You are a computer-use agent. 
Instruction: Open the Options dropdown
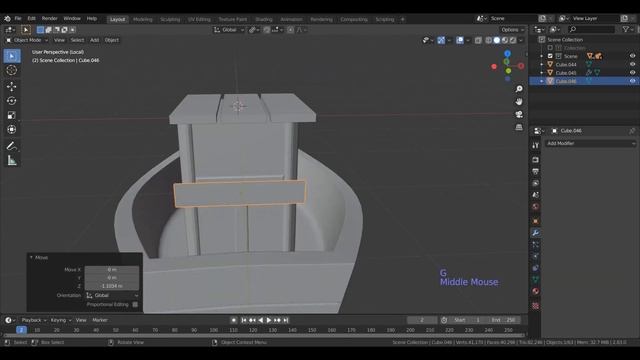click(513, 30)
